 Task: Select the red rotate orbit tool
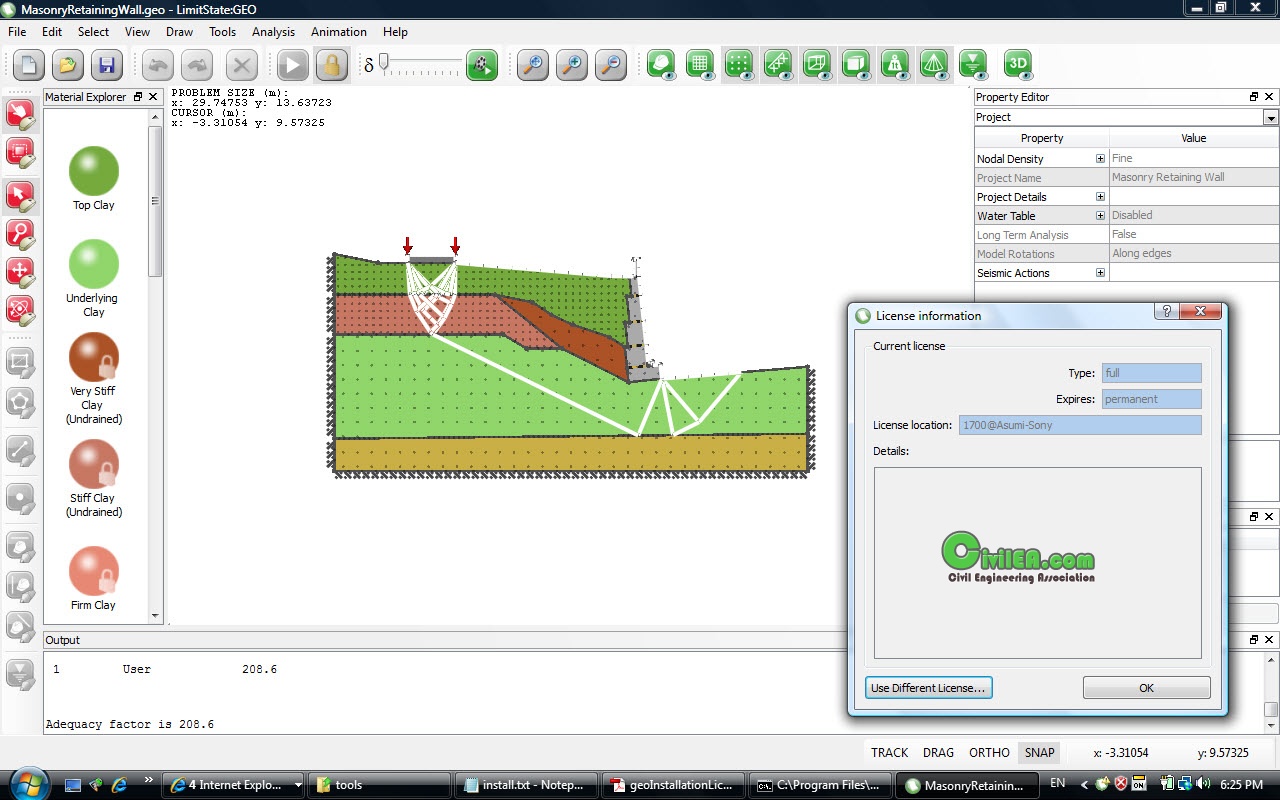pyautogui.click(x=21, y=311)
